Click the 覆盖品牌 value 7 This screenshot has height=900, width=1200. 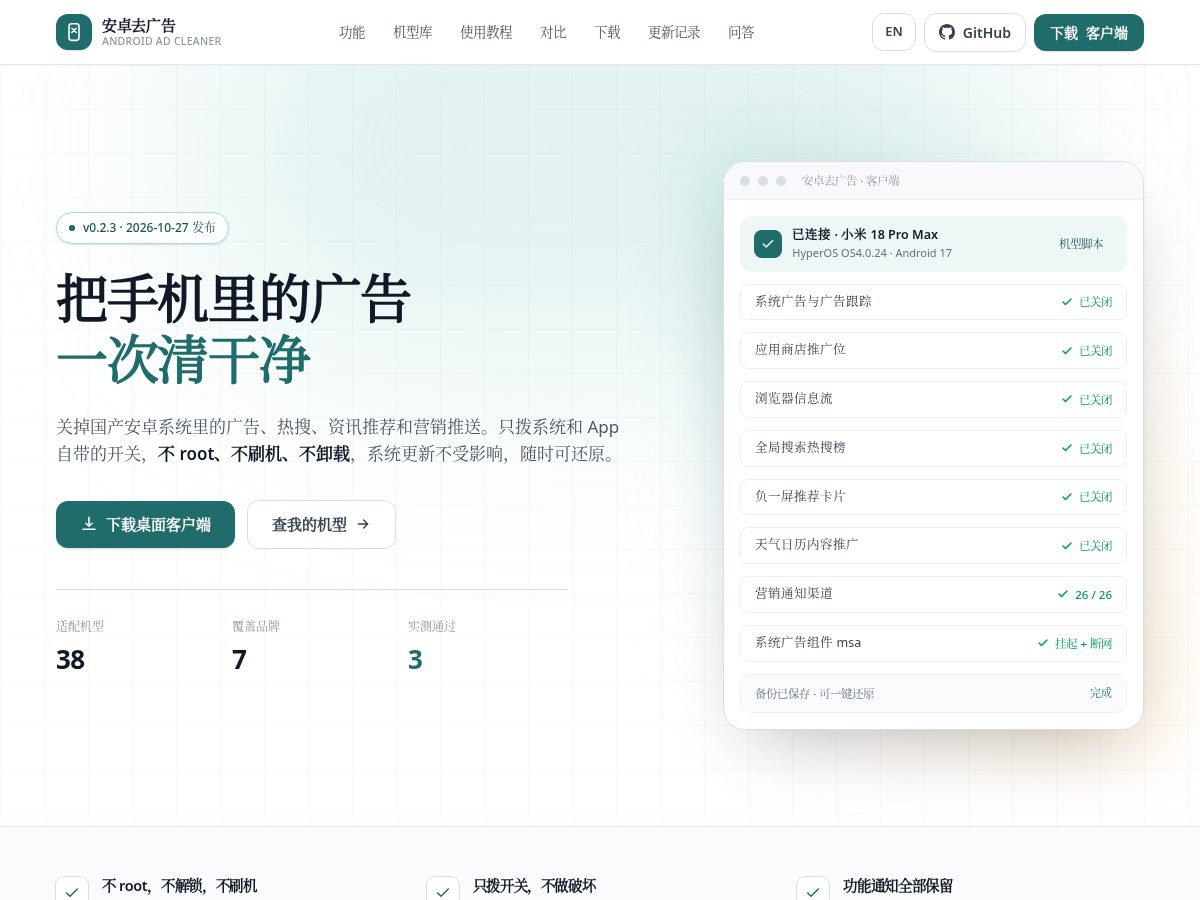pyautogui.click(x=239, y=660)
